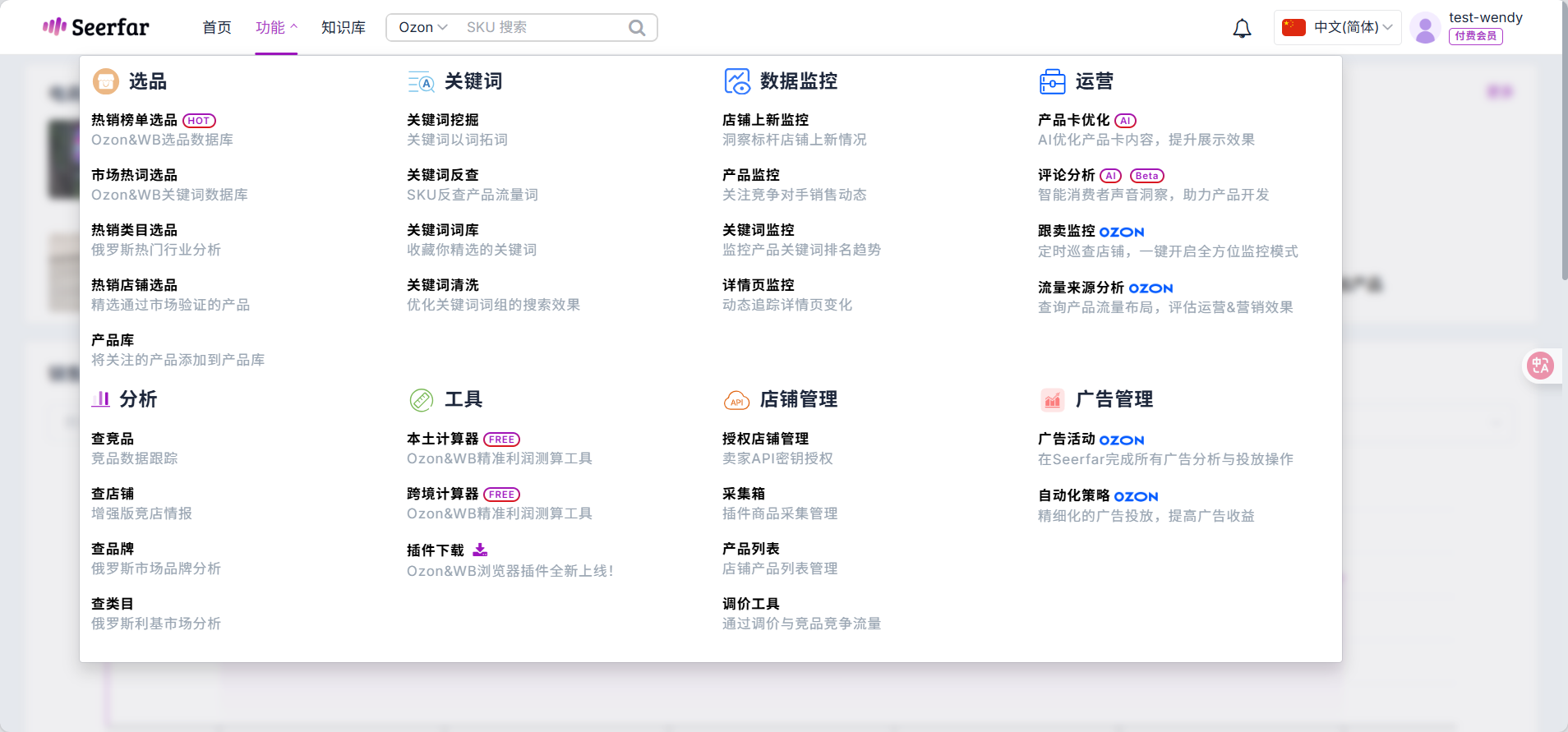The width and height of the screenshot is (1568, 732).
Task: Open 热销榜单选品
Action: click(134, 120)
